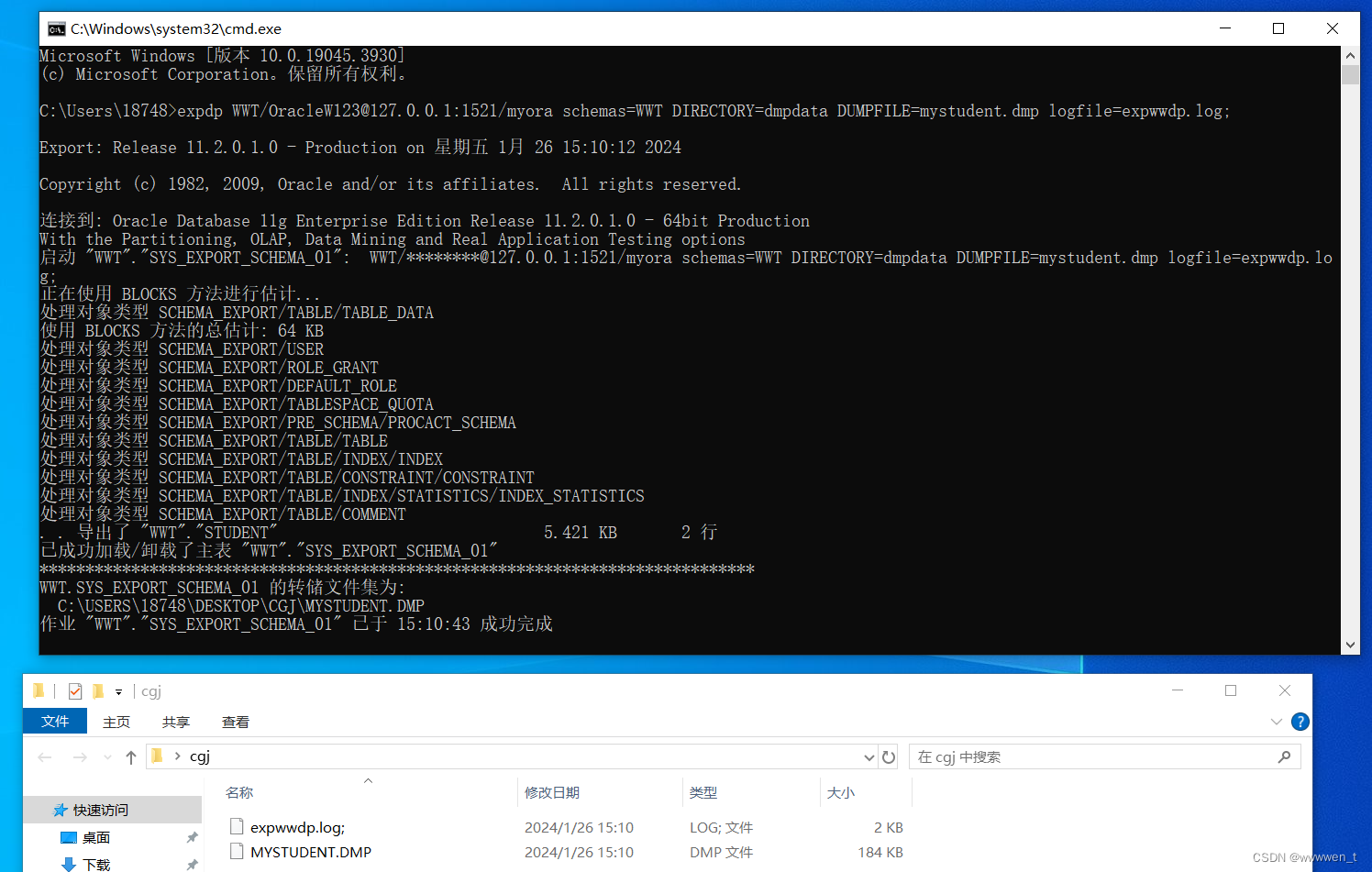
Task: Open the Customize Quick Access Toolbar dropdown
Action: (x=118, y=692)
